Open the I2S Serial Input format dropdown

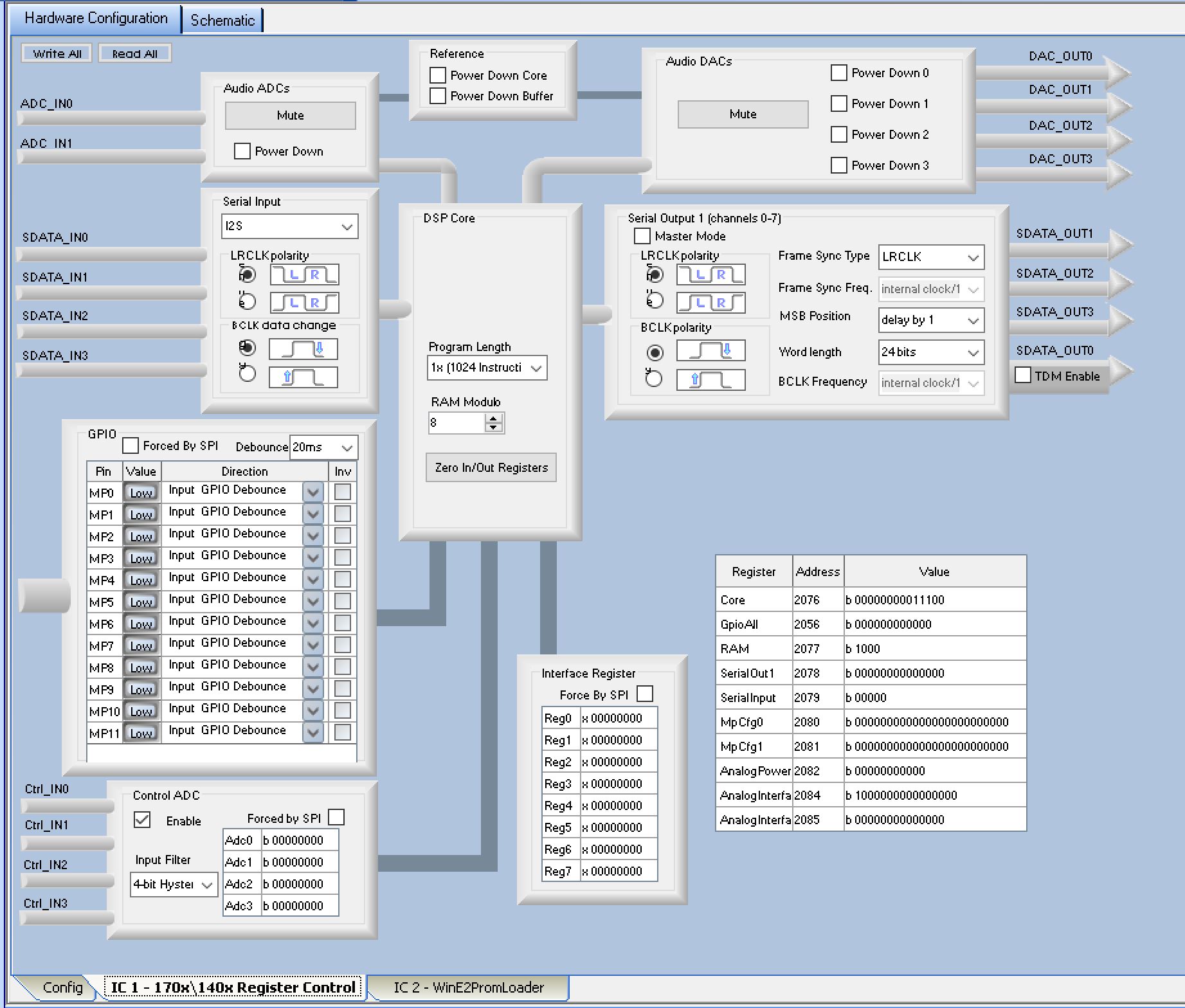coord(289,226)
